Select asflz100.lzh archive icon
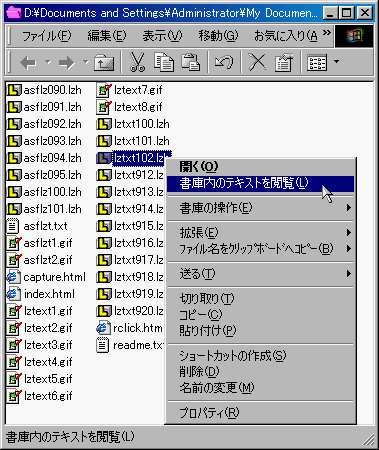 tap(14, 192)
